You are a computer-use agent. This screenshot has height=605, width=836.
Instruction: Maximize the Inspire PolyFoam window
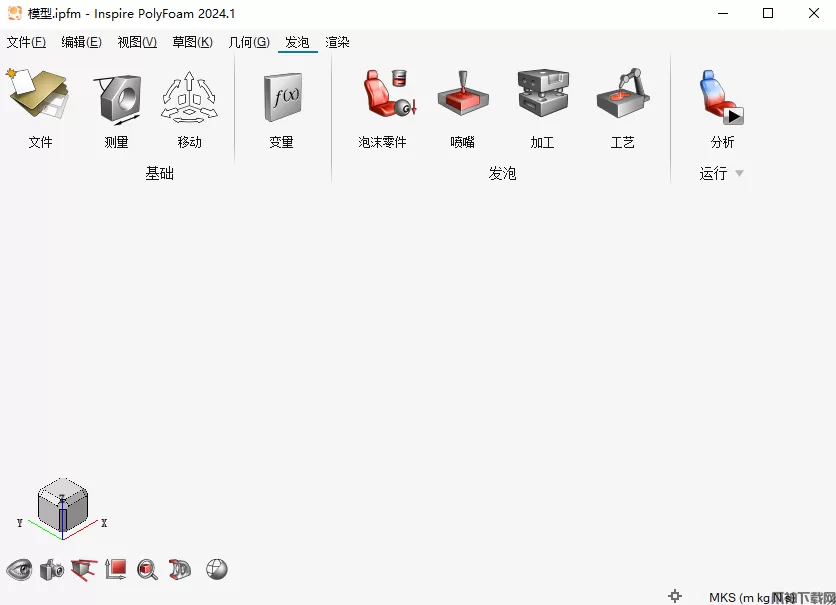[768, 13]
